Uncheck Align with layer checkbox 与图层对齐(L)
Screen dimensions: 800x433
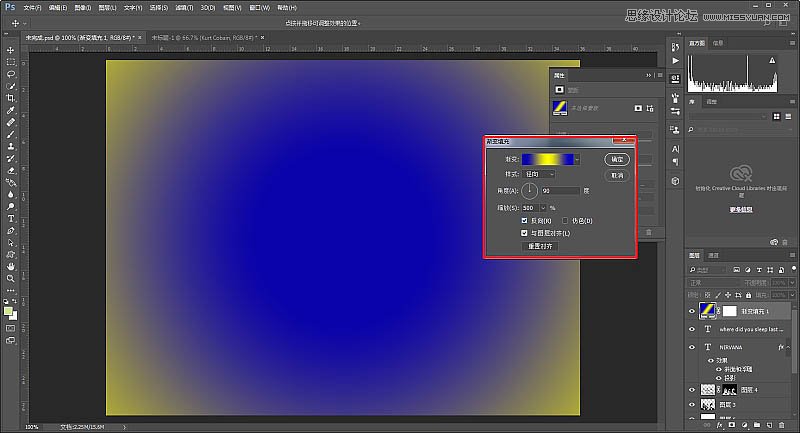(524, 233)
